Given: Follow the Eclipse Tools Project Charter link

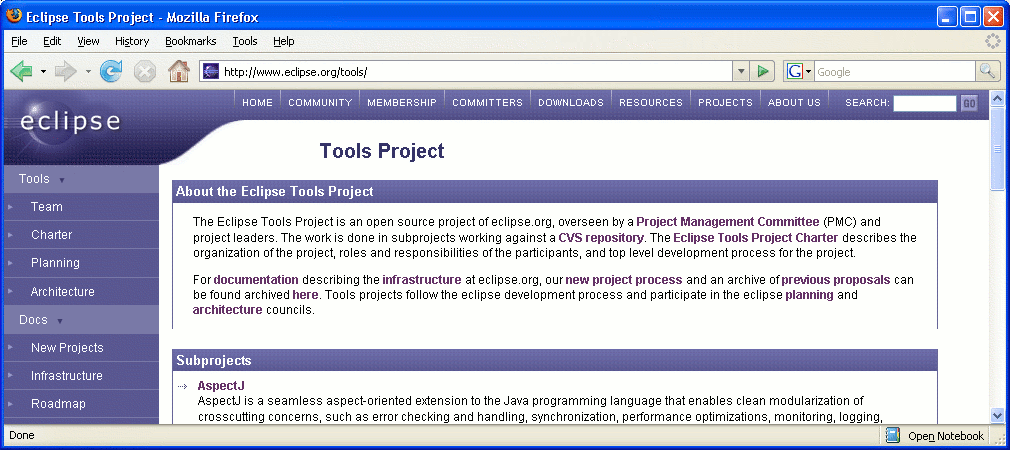Looking at the screenshot, I should click(756, 238).
